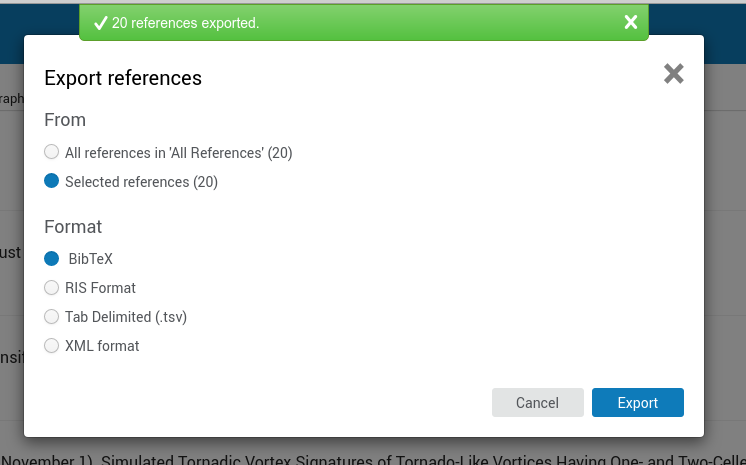Click the Cancel button

click(538, 403)
